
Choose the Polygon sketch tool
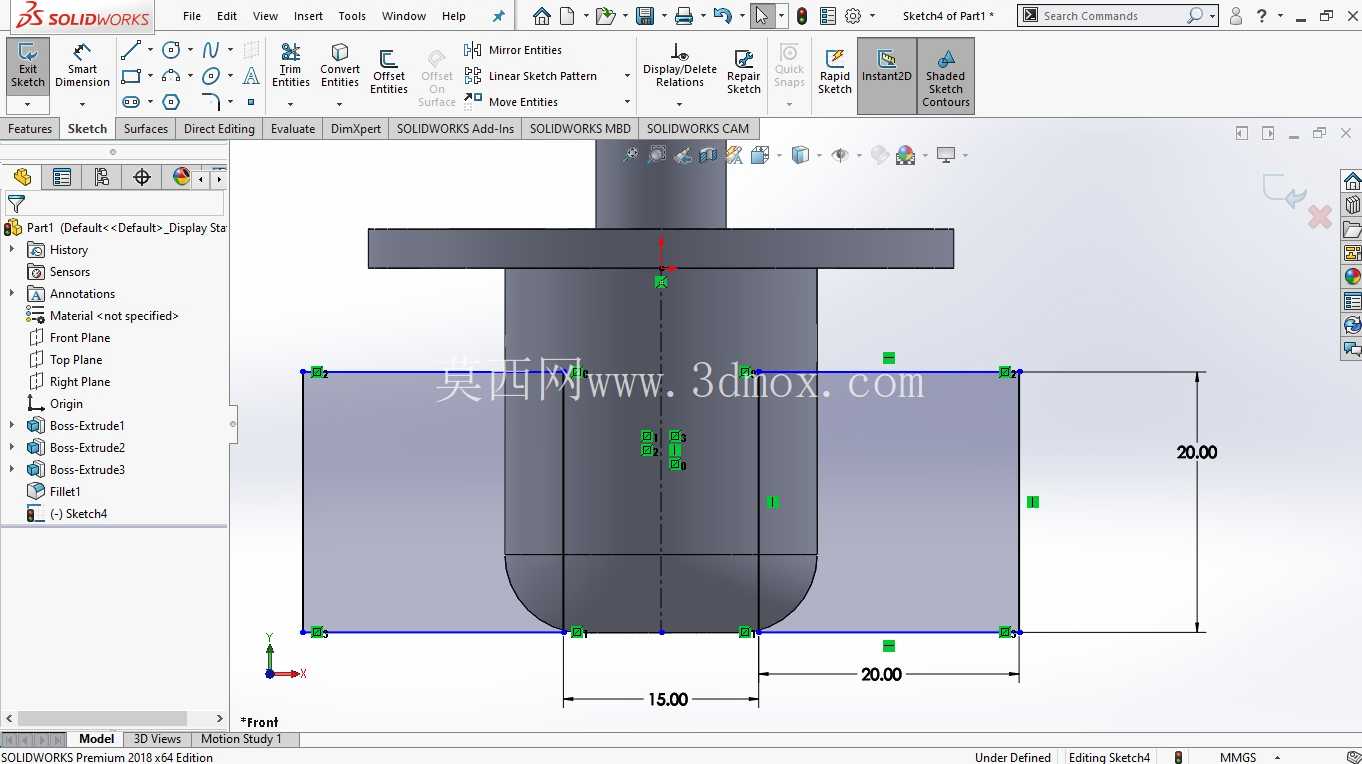tap(171, 102)
